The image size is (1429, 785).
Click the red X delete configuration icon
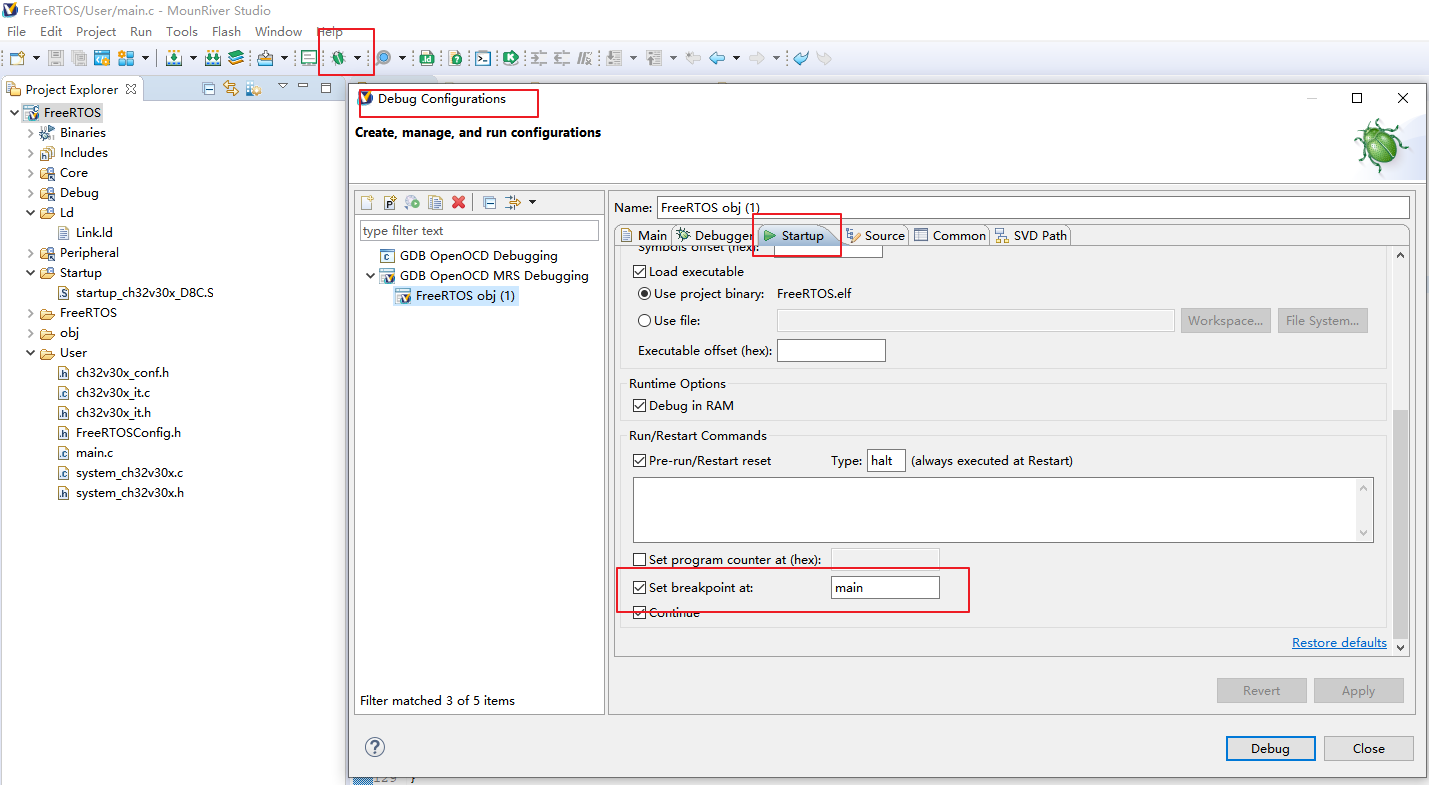point(458,202)
